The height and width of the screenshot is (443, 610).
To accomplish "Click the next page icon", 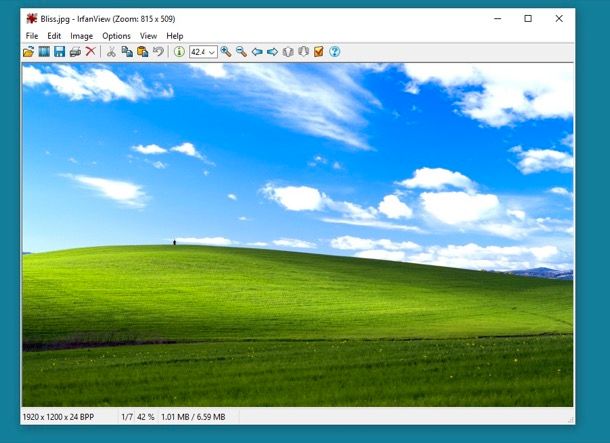I will pos(303,52).
